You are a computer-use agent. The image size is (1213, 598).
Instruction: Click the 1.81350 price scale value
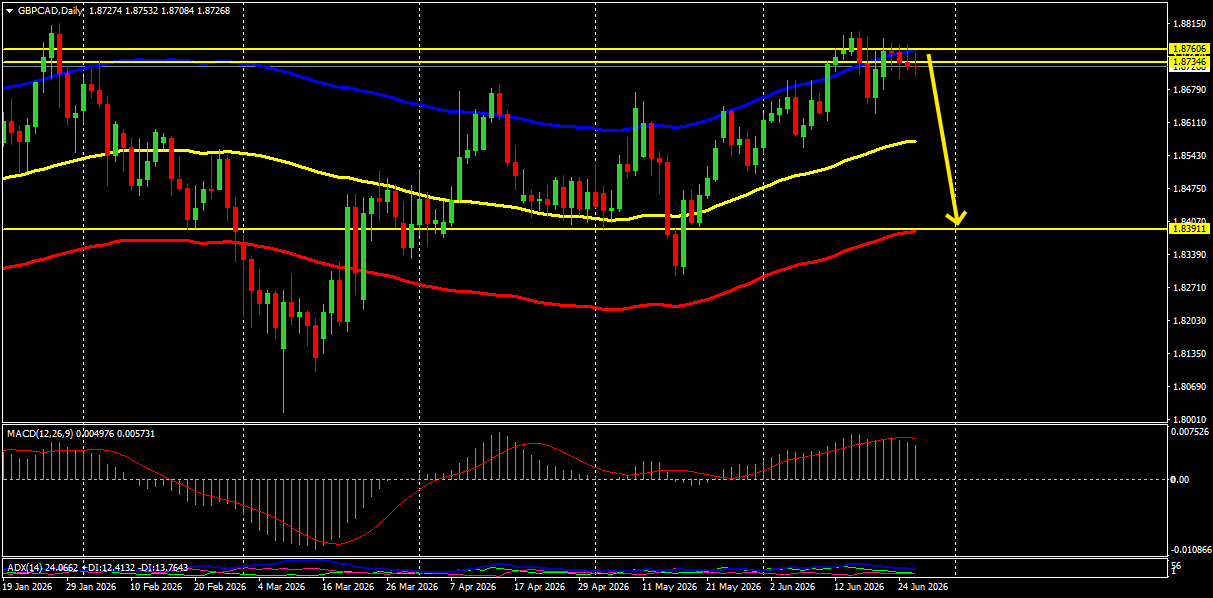[x=1190, y=354]
